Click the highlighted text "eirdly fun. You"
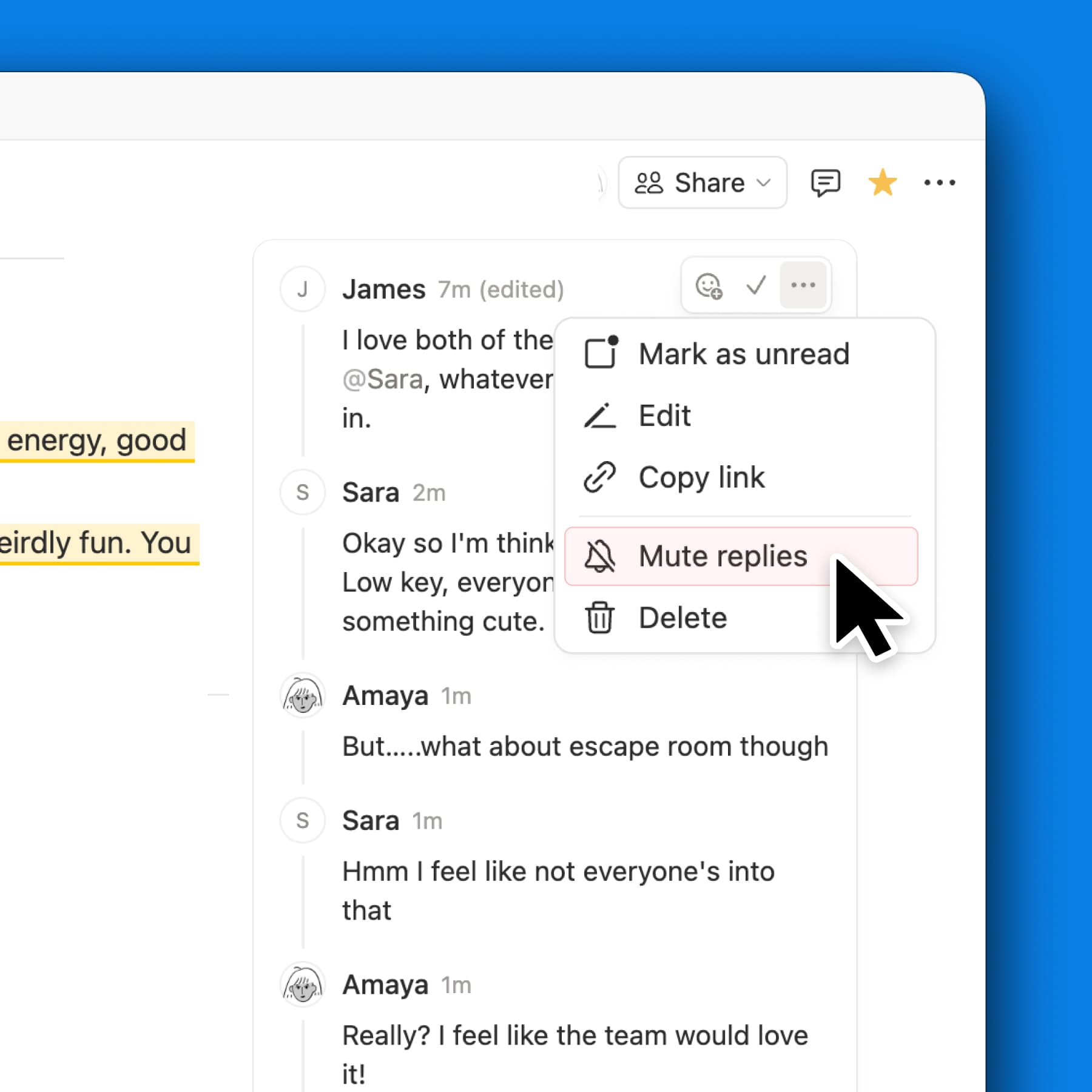This screenshot has width=1092, height=1092. pyautogui.click(x=96, y=543)
